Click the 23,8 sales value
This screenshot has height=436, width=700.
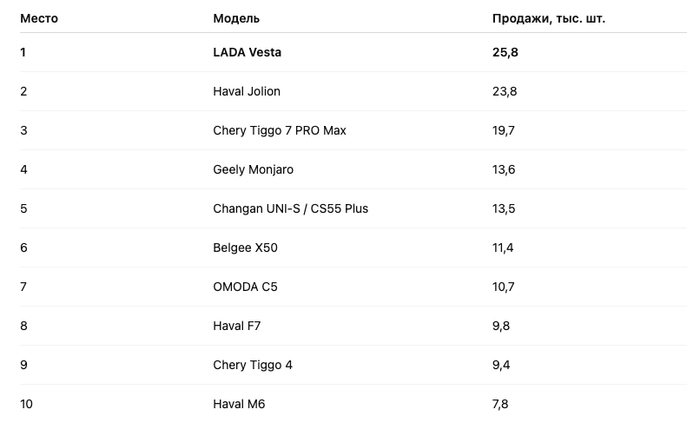(x=504, y=91)
